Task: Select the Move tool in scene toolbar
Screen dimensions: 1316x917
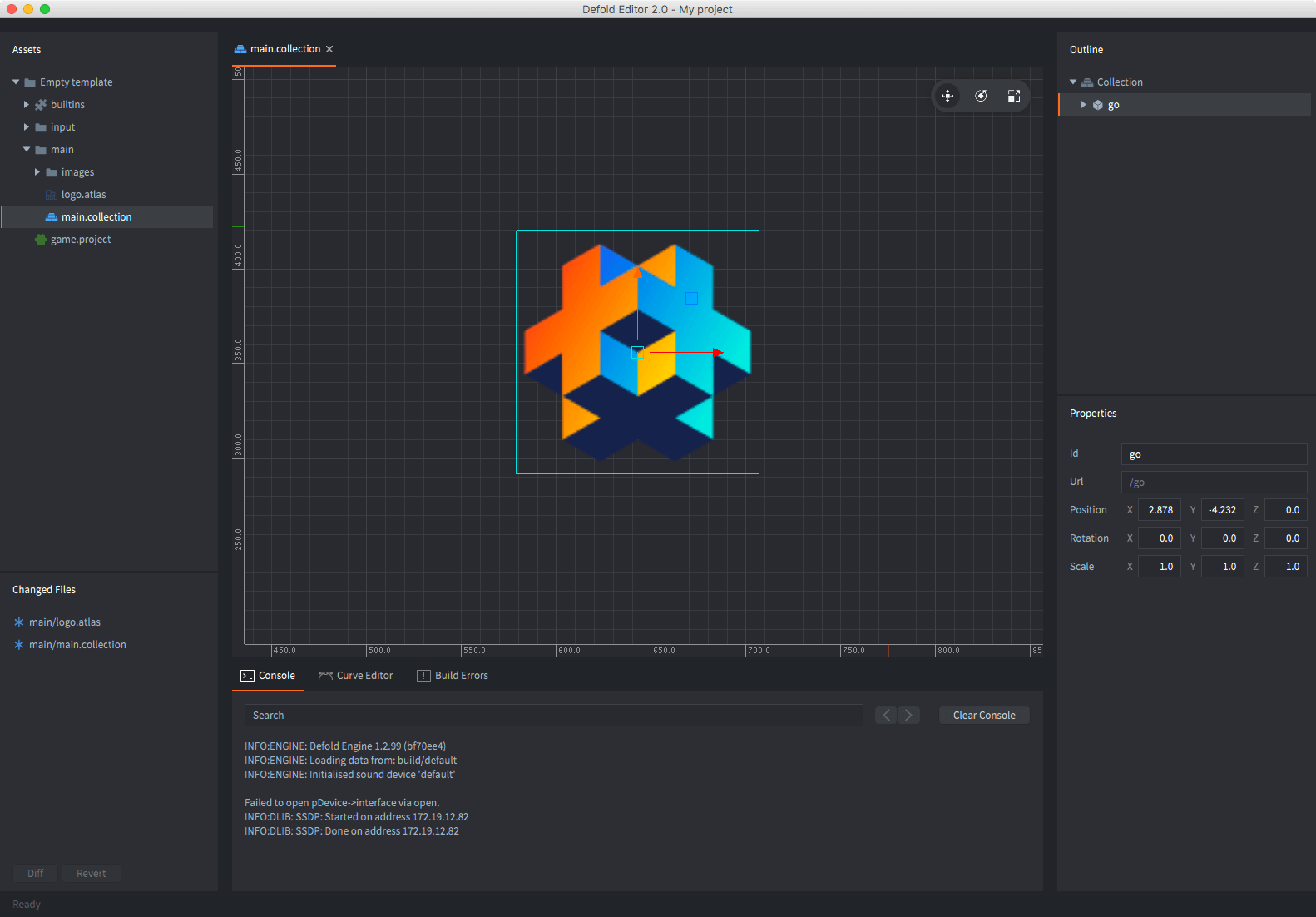Action: [x=947, y=96]
